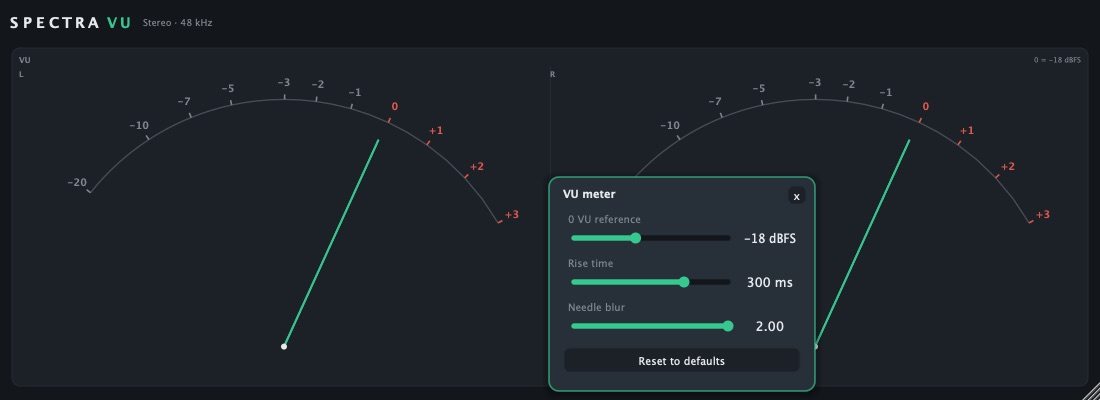
Task: Click the Needle blur slider handle
Action: click(727, 326)
